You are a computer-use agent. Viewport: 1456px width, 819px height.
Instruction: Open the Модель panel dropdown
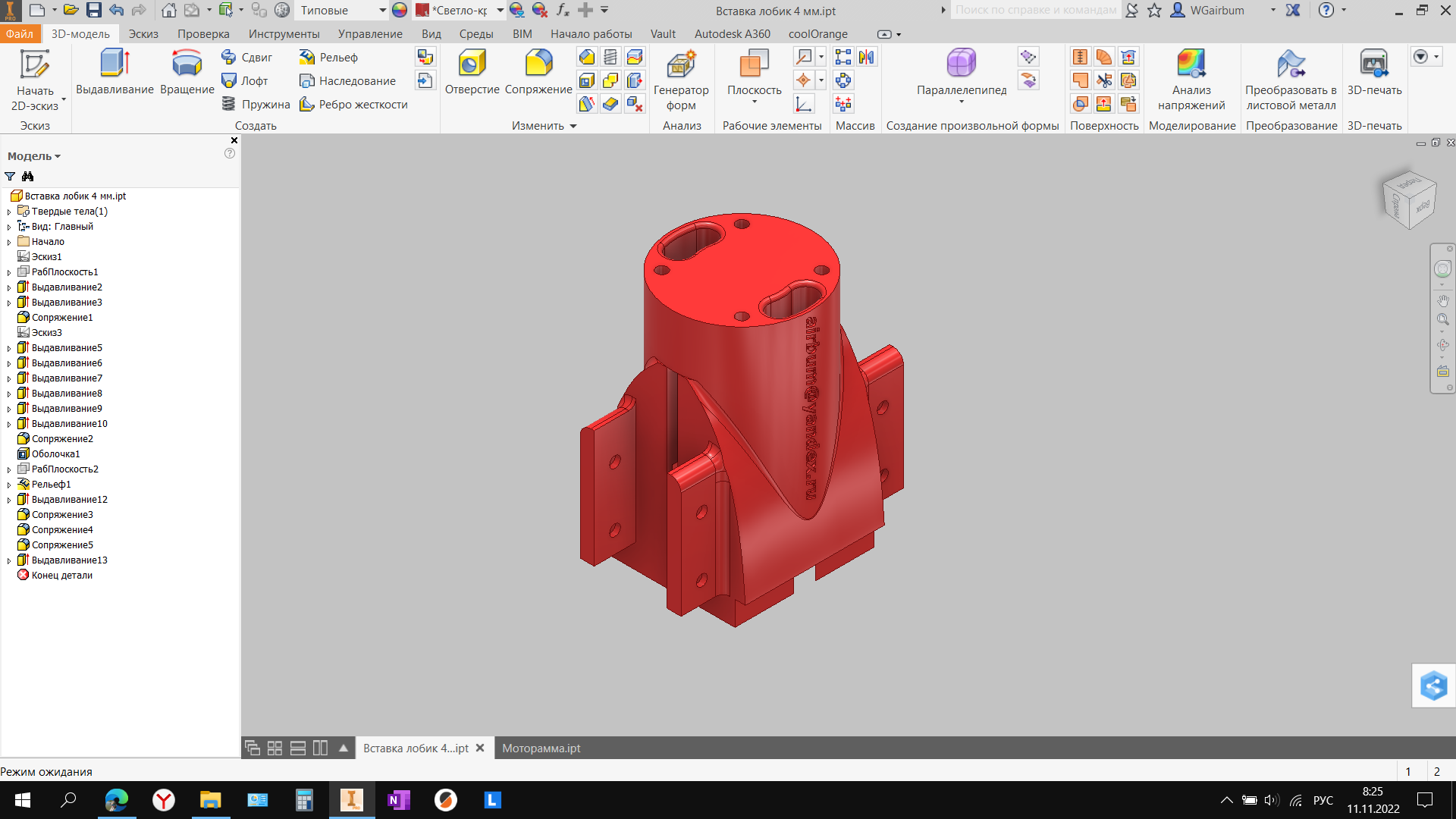[34, 156]
